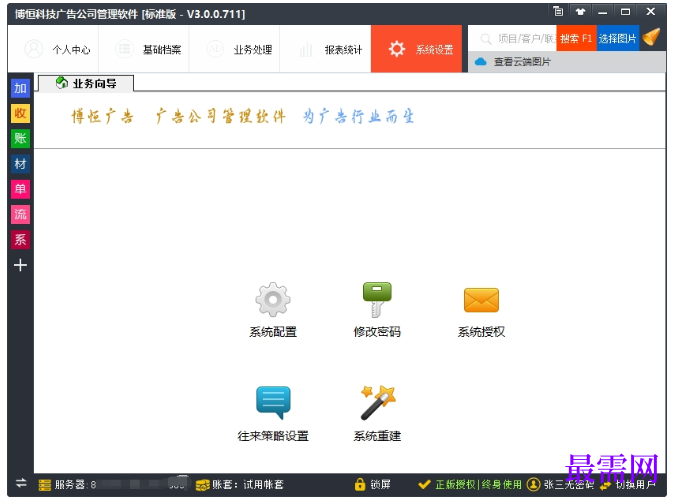Click the red 系 sidebar icon
Screen dimensions: 677x500
20,239
